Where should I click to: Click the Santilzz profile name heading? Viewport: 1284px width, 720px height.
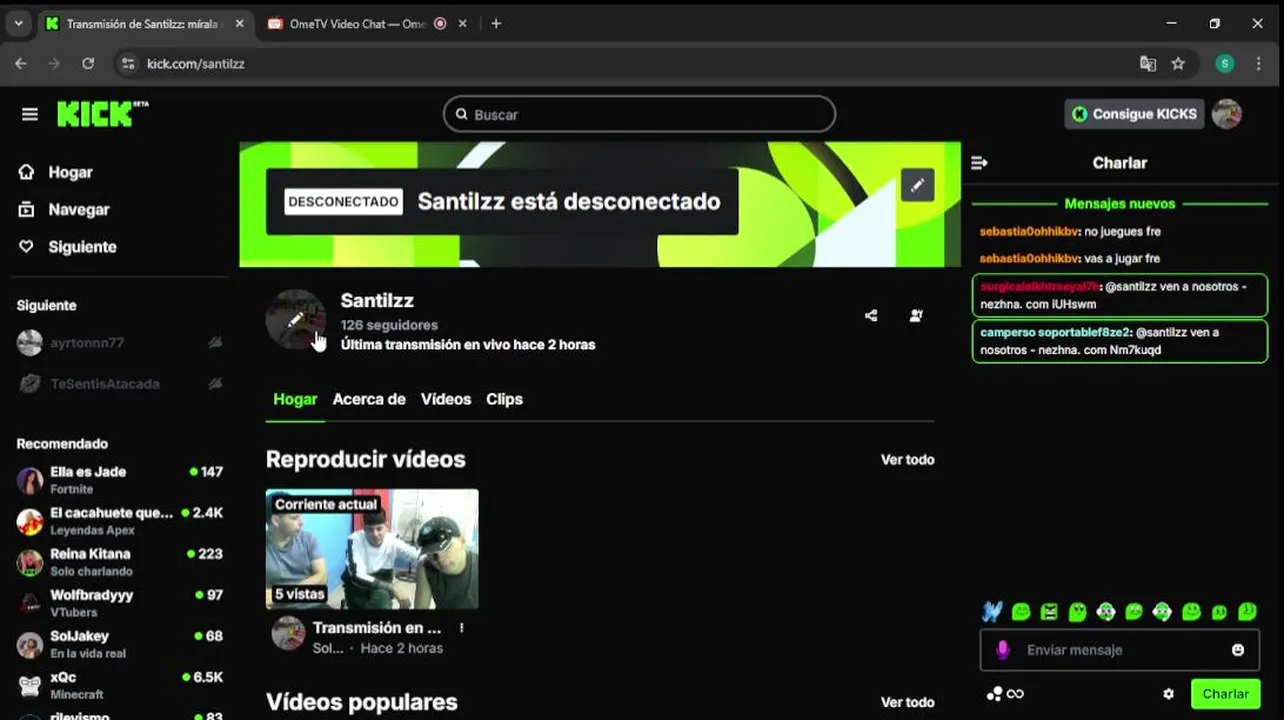[x=377, y=300]
